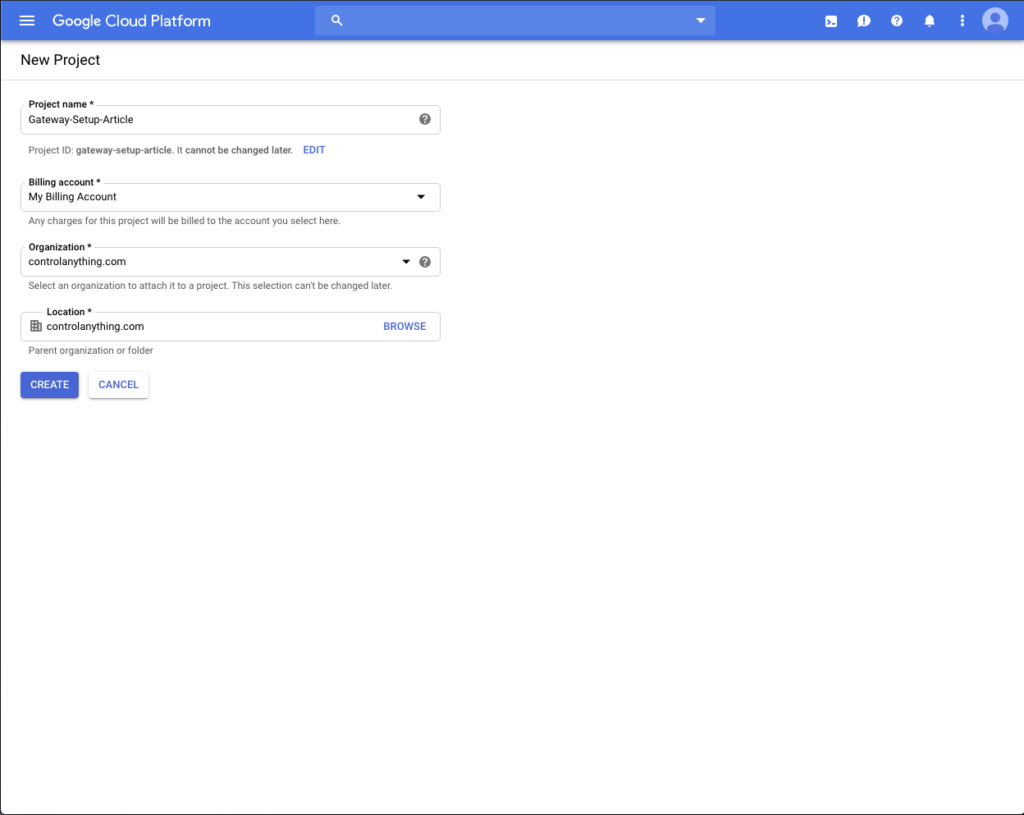Click the Project ID 'gateway-setup-article' text
1024x815 pixels.
[x=124, y=150]
